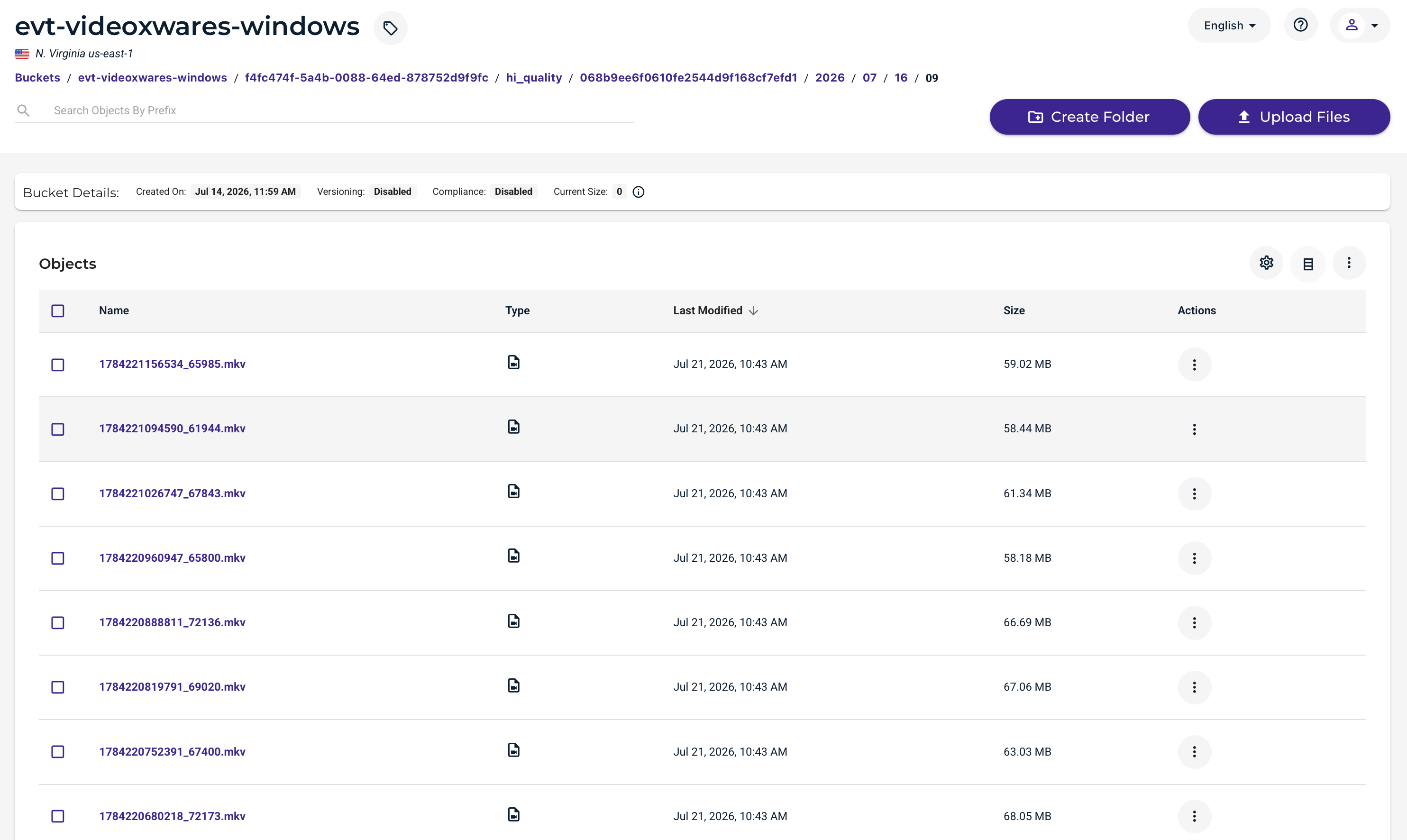This screenshot has height=840, width=1407.
Task: Select checkbox for 1784221094590_61944.mkv
Action: (58, 429)
